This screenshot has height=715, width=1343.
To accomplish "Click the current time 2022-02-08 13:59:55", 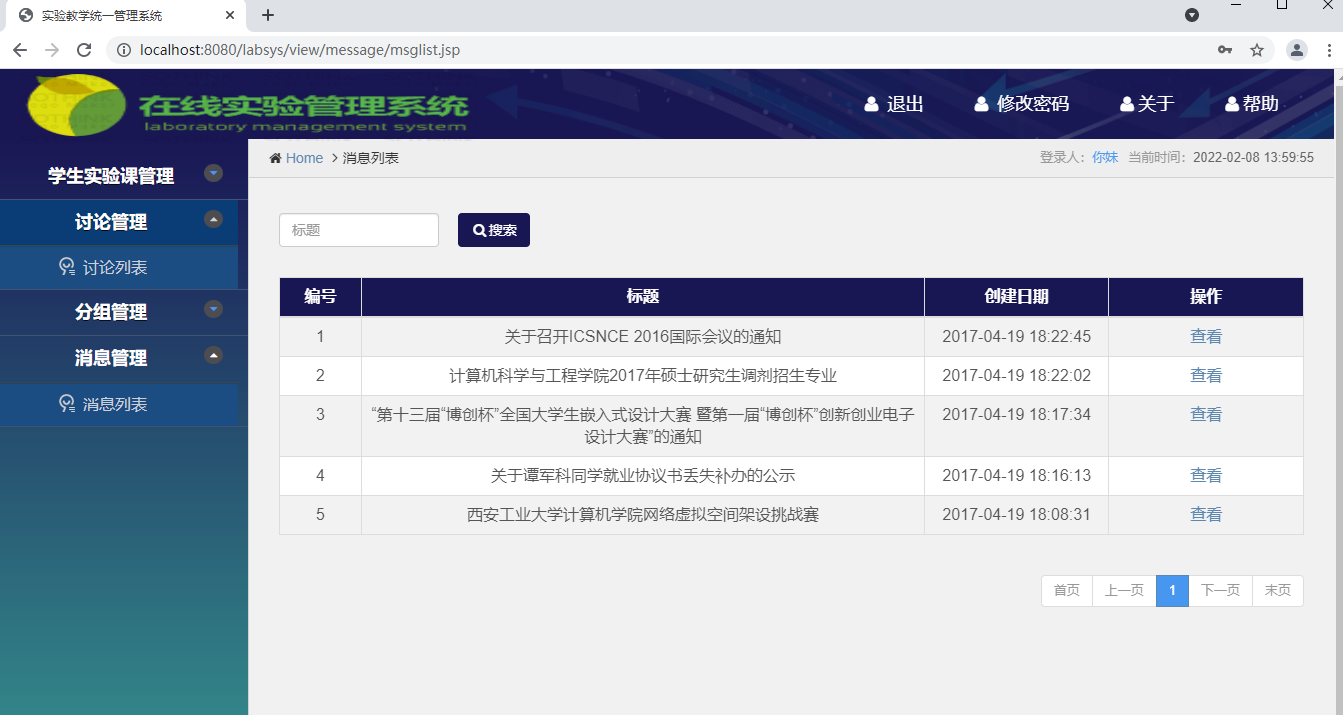I will [x=1254, y=157].
